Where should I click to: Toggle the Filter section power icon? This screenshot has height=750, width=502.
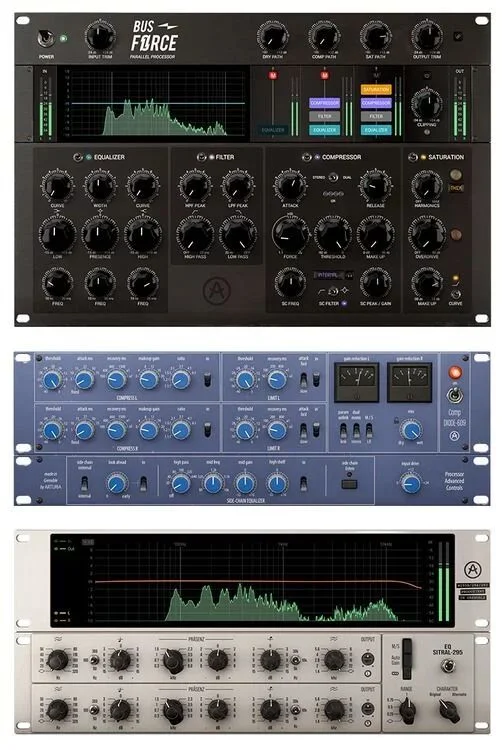(201, 157)
